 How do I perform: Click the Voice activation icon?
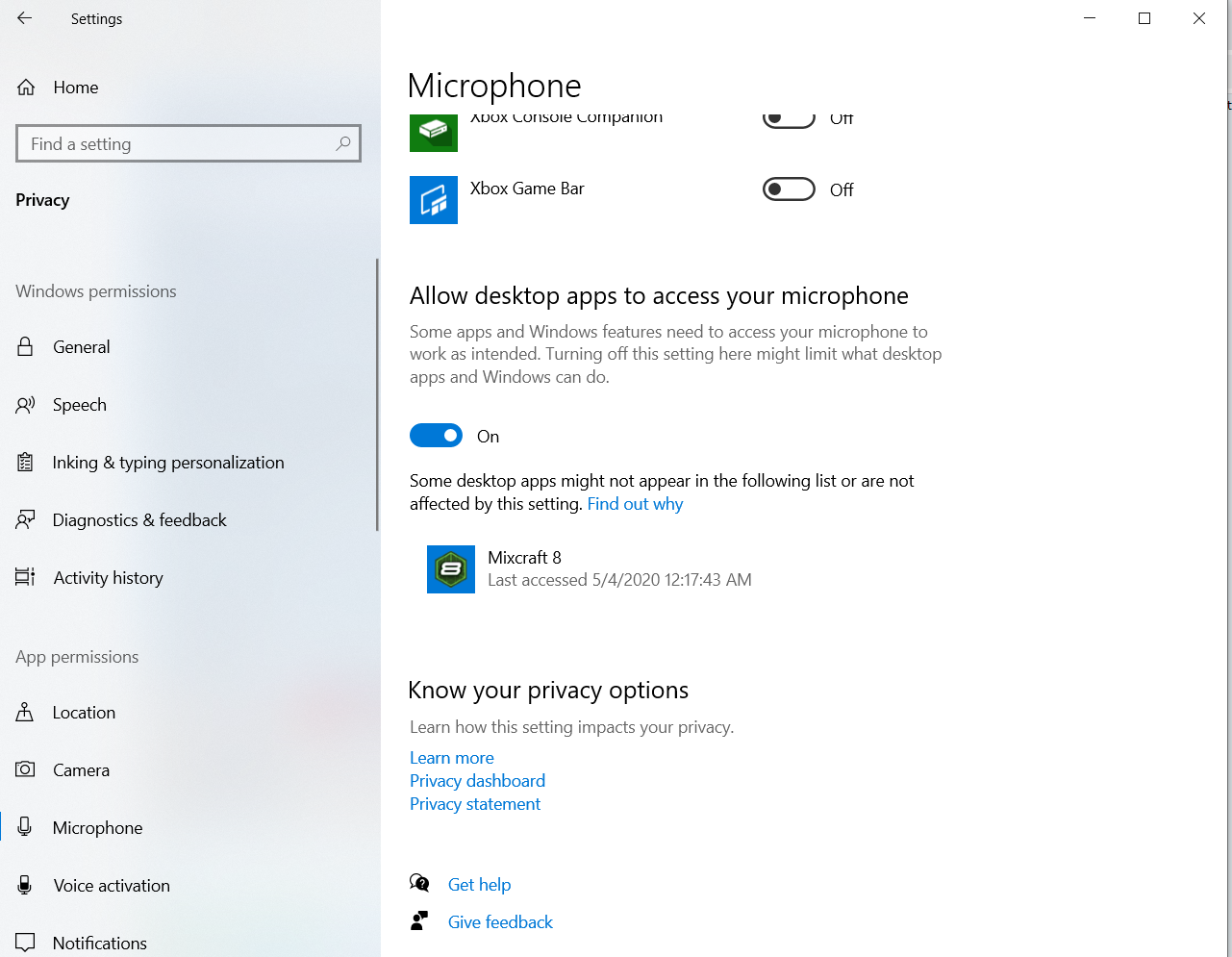(26, 885)
